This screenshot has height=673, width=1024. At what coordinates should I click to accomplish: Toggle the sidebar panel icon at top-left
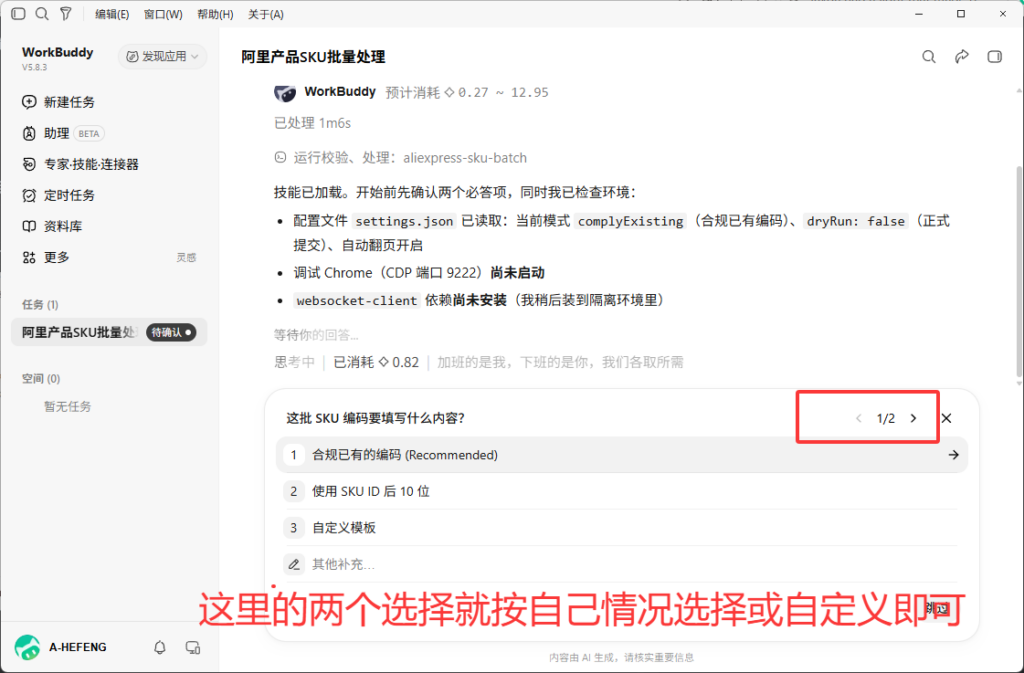coord(18,14)
